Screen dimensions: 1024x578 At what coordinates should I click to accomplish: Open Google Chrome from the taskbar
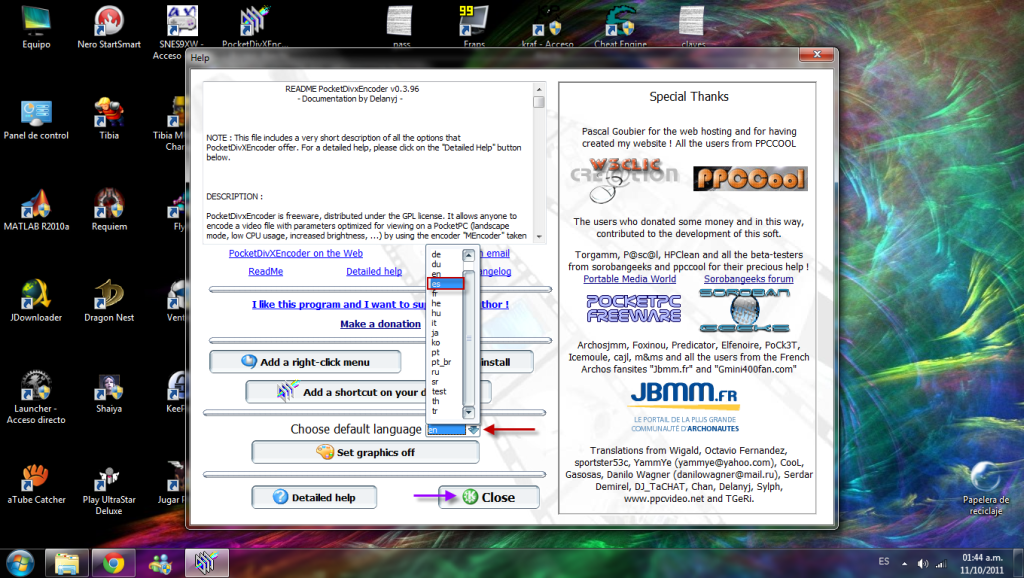click(x=114, y=563)
